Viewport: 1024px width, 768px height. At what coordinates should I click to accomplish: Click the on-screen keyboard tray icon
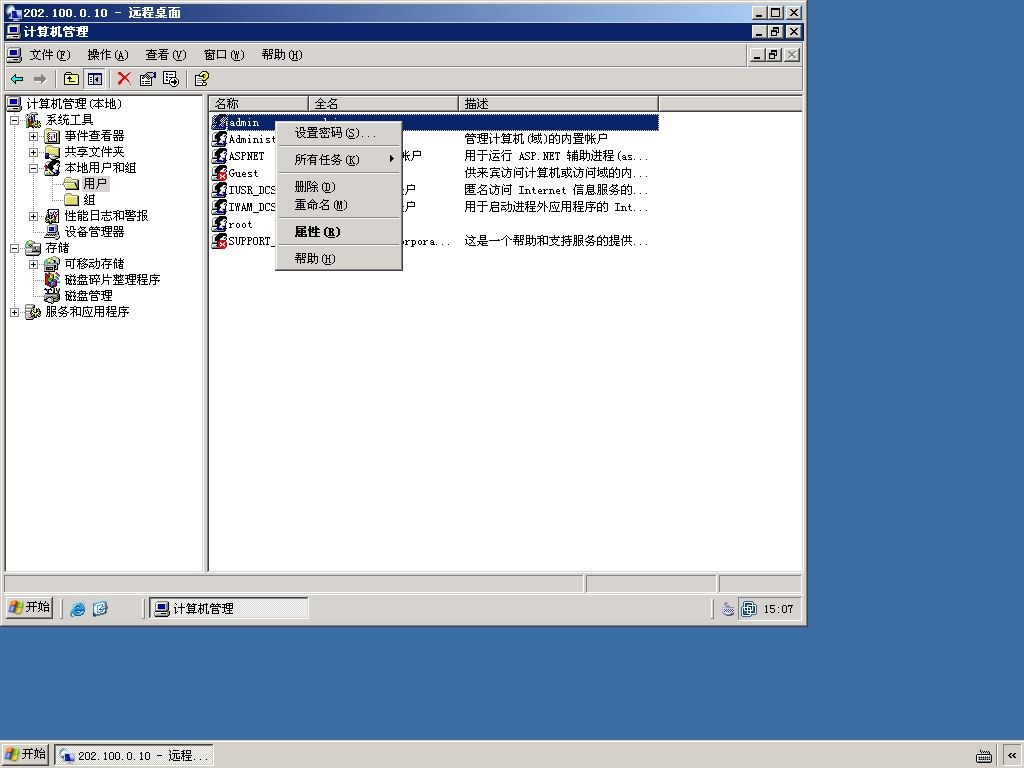[984, 756]
